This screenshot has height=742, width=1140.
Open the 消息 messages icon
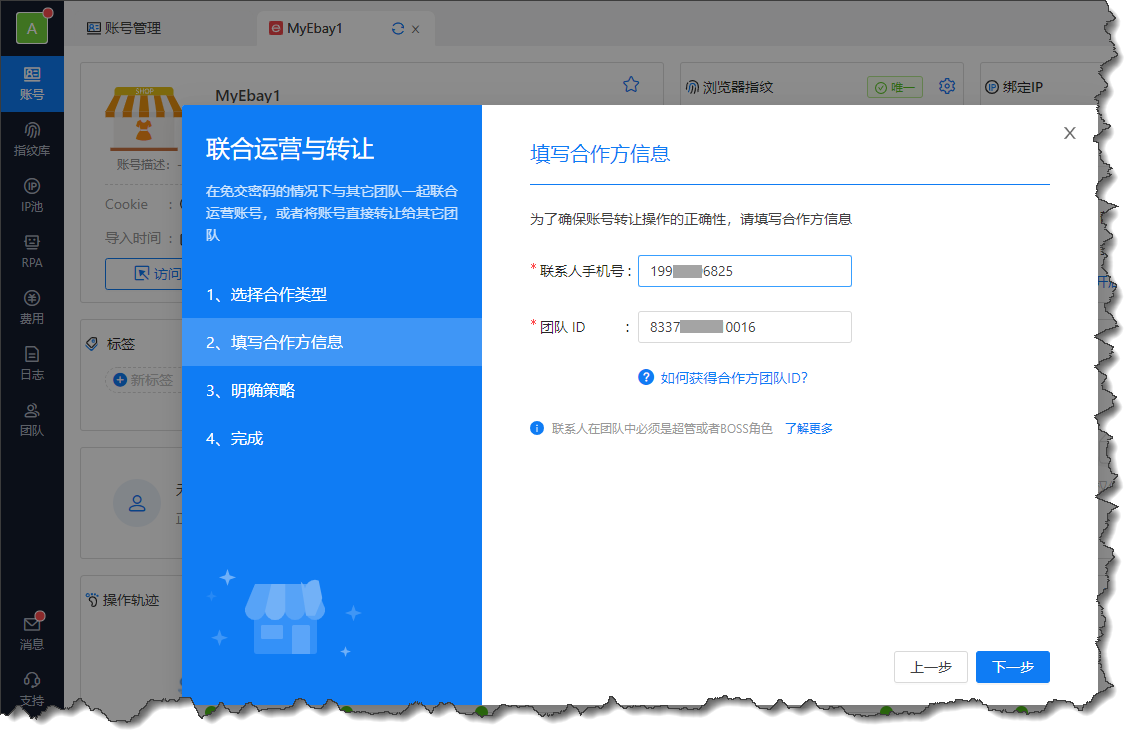[32, 632]
